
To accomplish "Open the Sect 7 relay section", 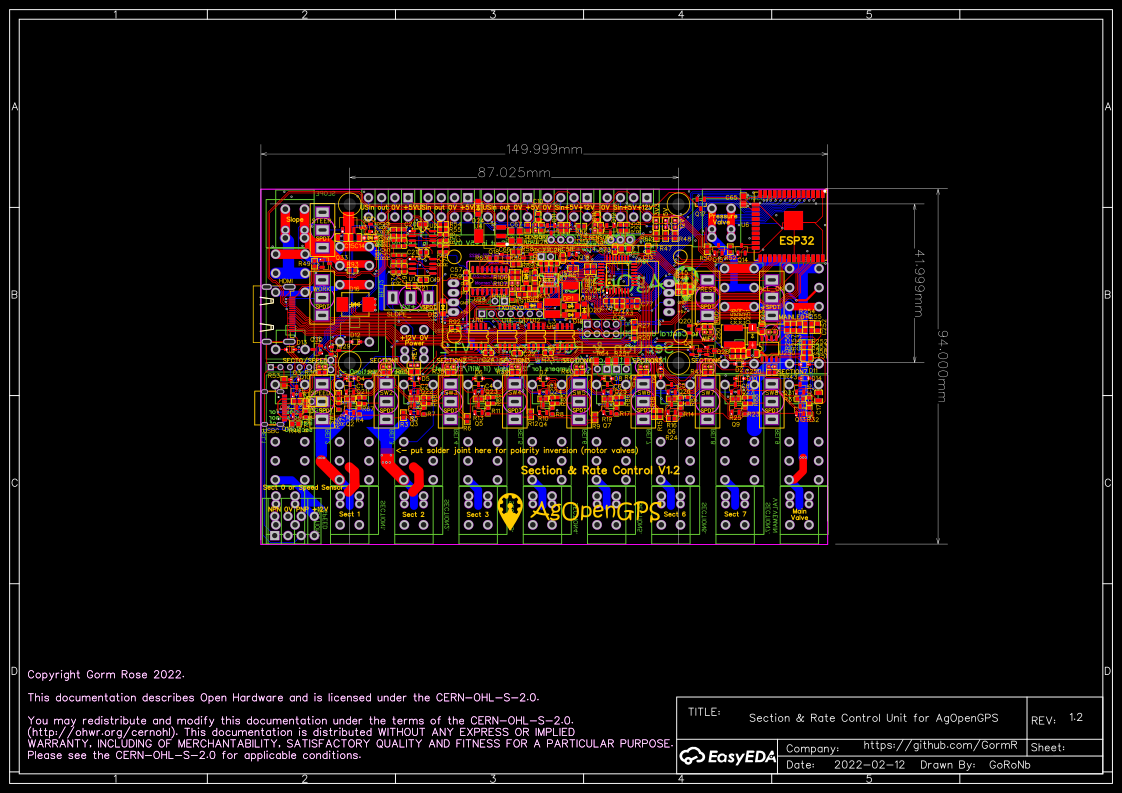I will click(x=737, y=512).
